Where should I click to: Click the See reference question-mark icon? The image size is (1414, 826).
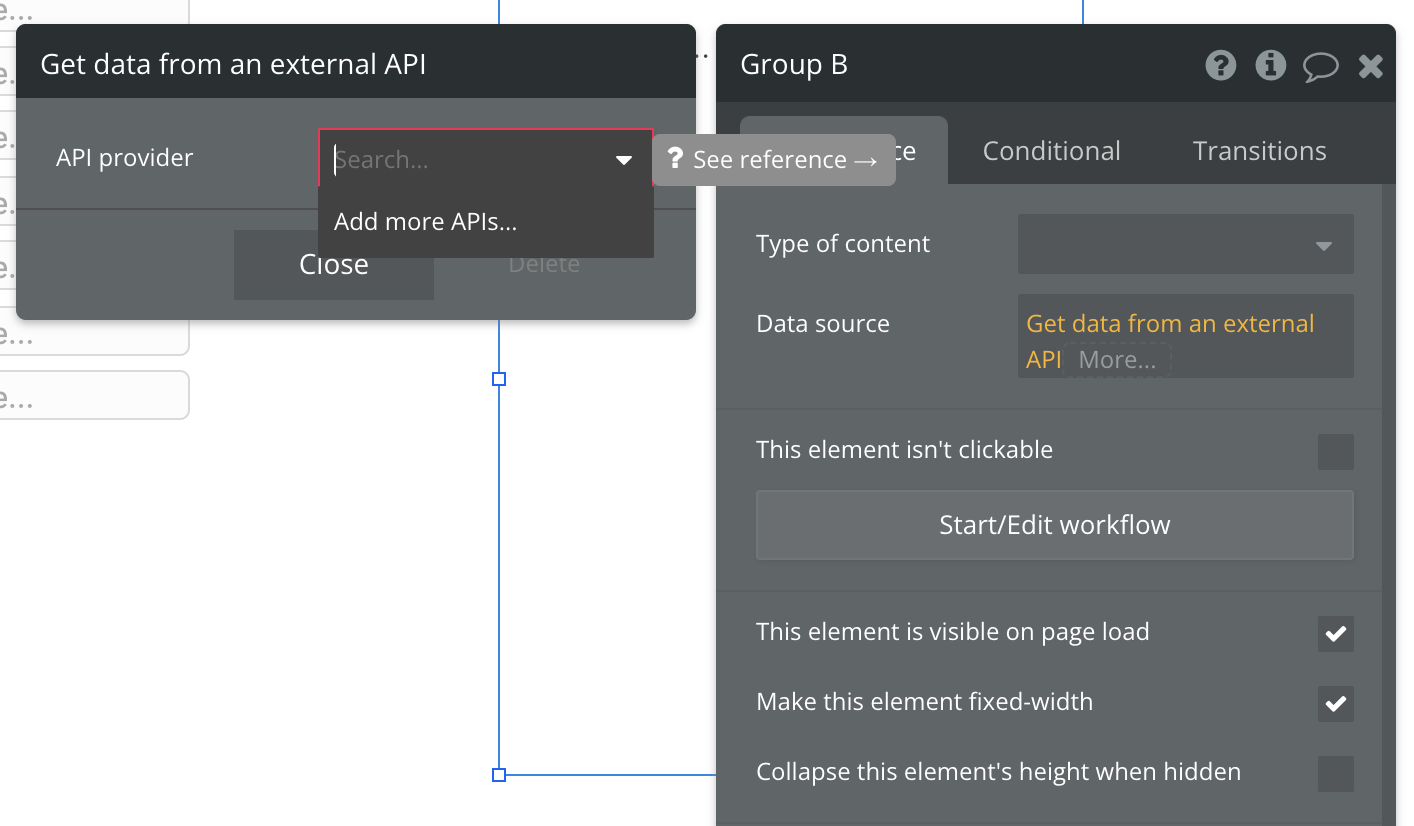[675, 159]
